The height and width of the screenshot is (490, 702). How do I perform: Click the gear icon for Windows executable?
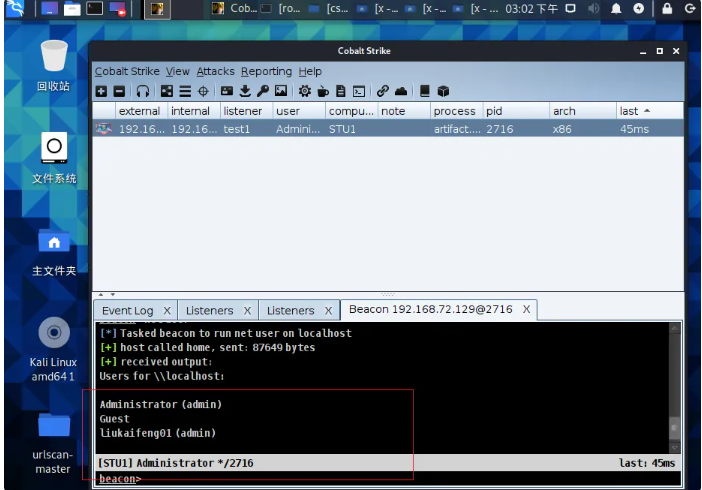pos(305,91)
